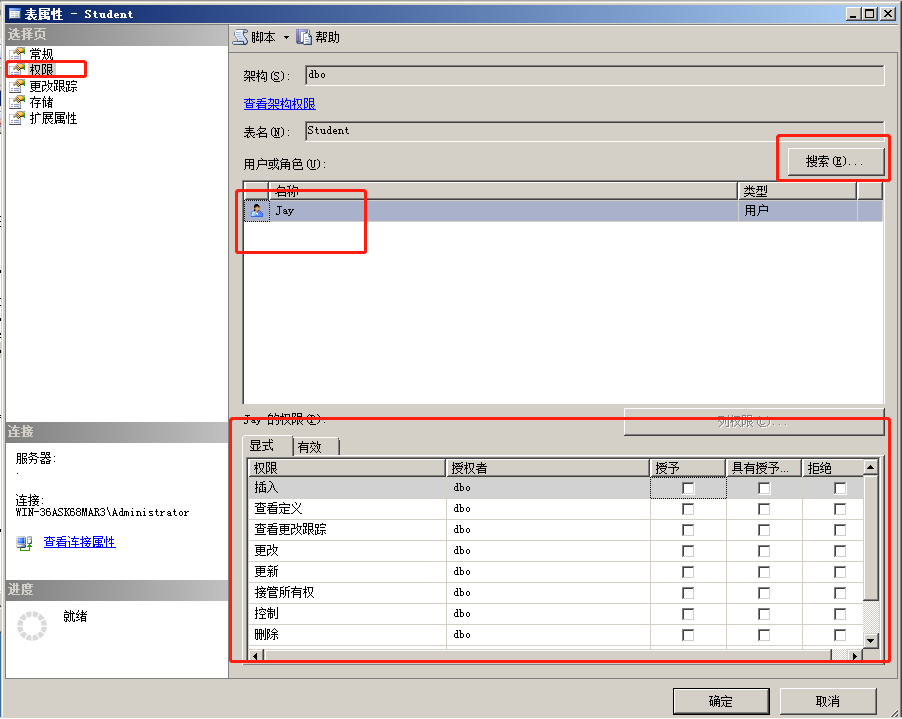Click the 类型 column header in users list

[x=797, y=191]
